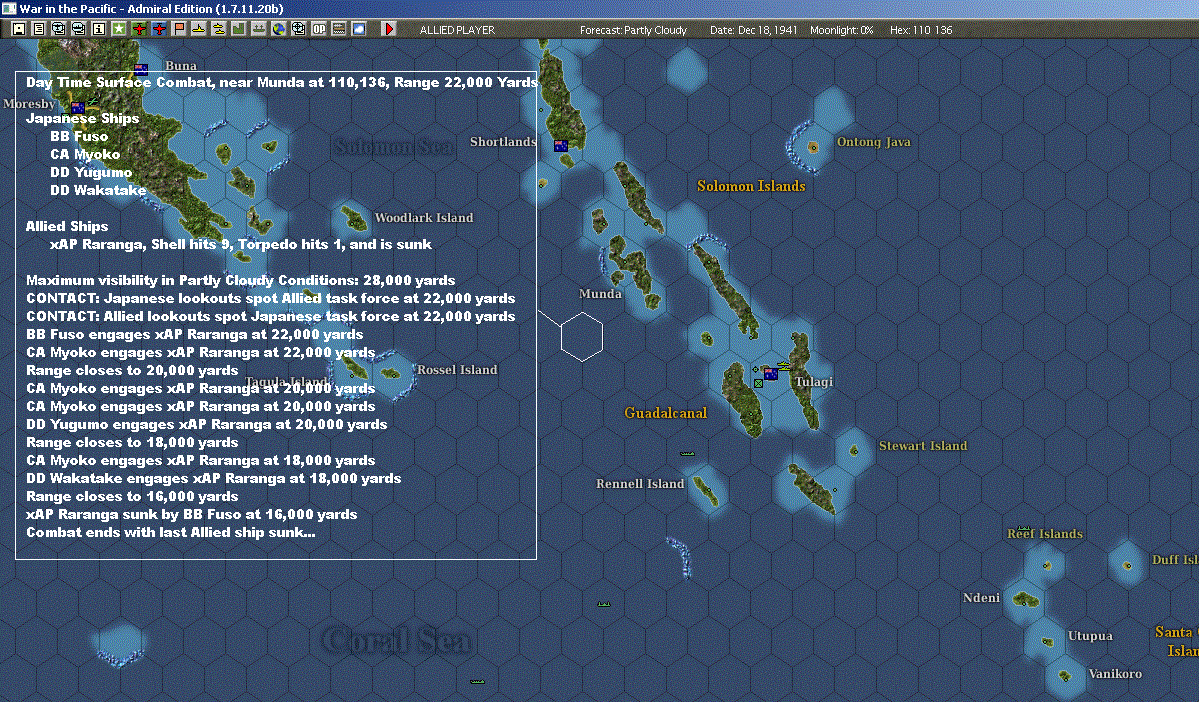Click 'Combat ends with last Allied ship sunk' line
The height and width of the screenshot is (702, 1199).
(171, 532)
